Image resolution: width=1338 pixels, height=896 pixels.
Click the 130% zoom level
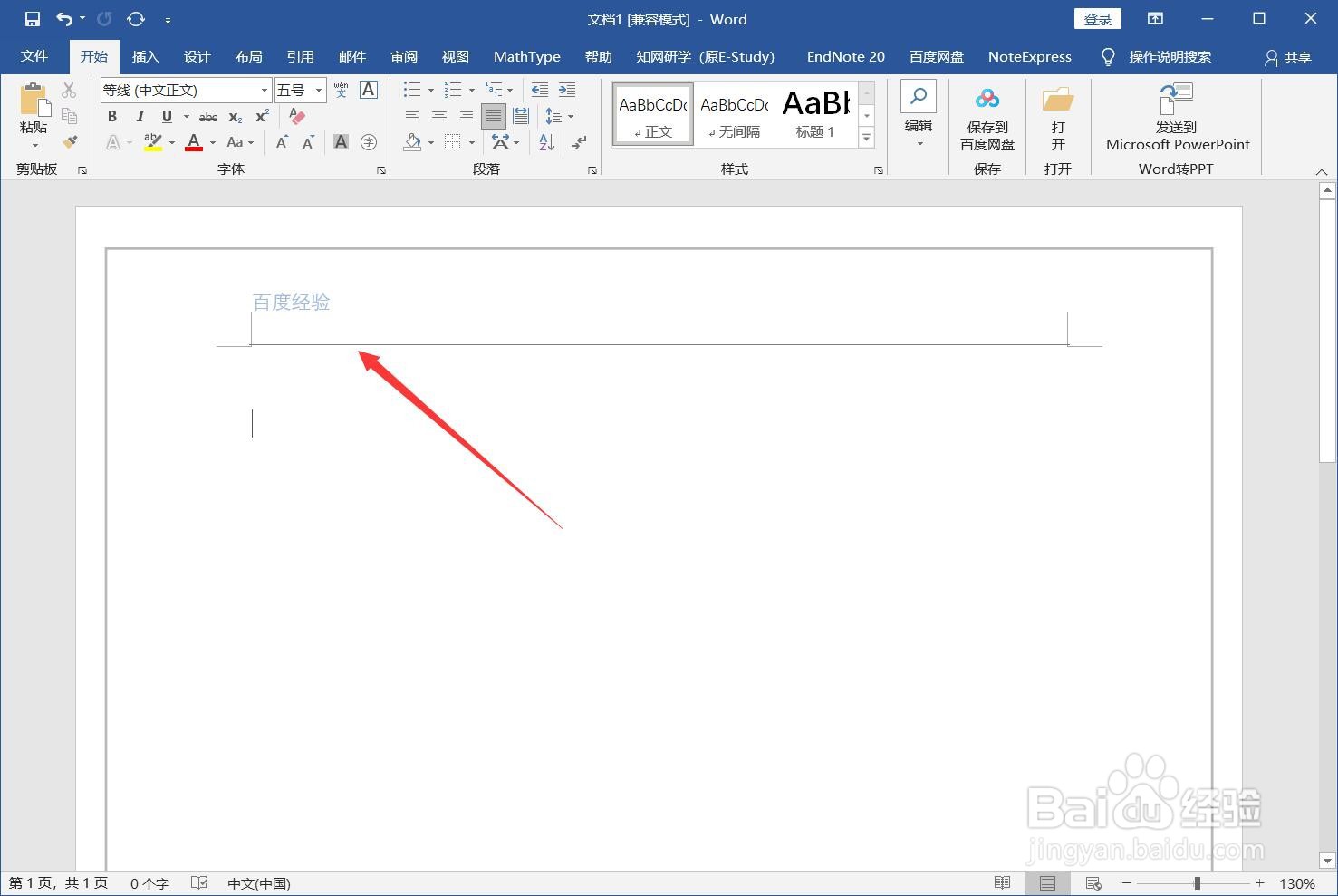(1296, 883)
